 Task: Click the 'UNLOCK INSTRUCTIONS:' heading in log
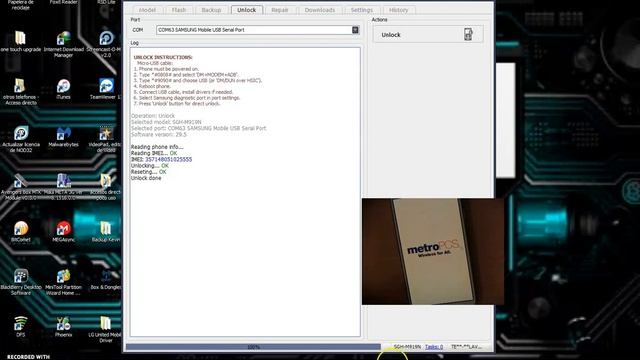163,57
